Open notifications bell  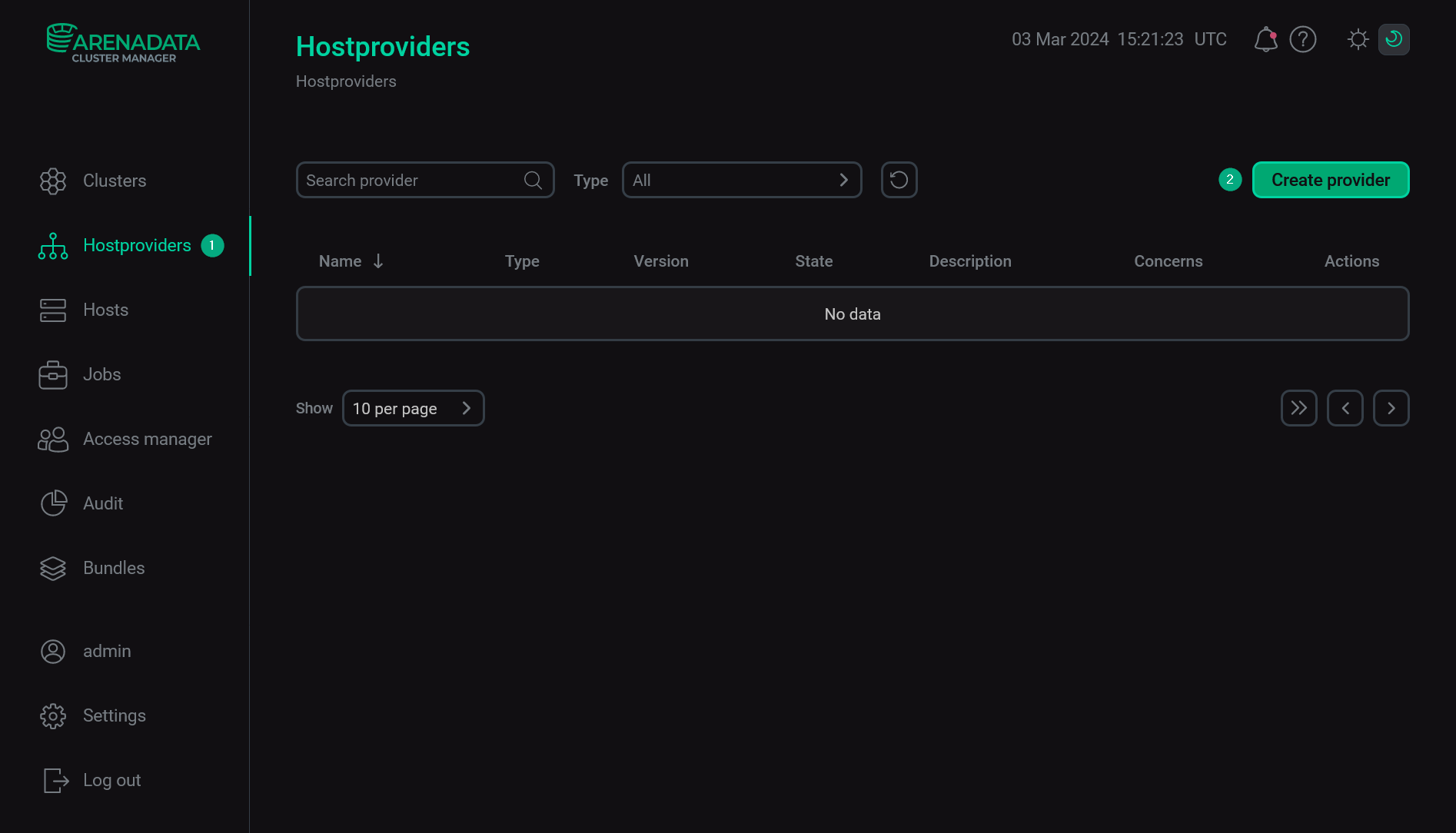1265,38
